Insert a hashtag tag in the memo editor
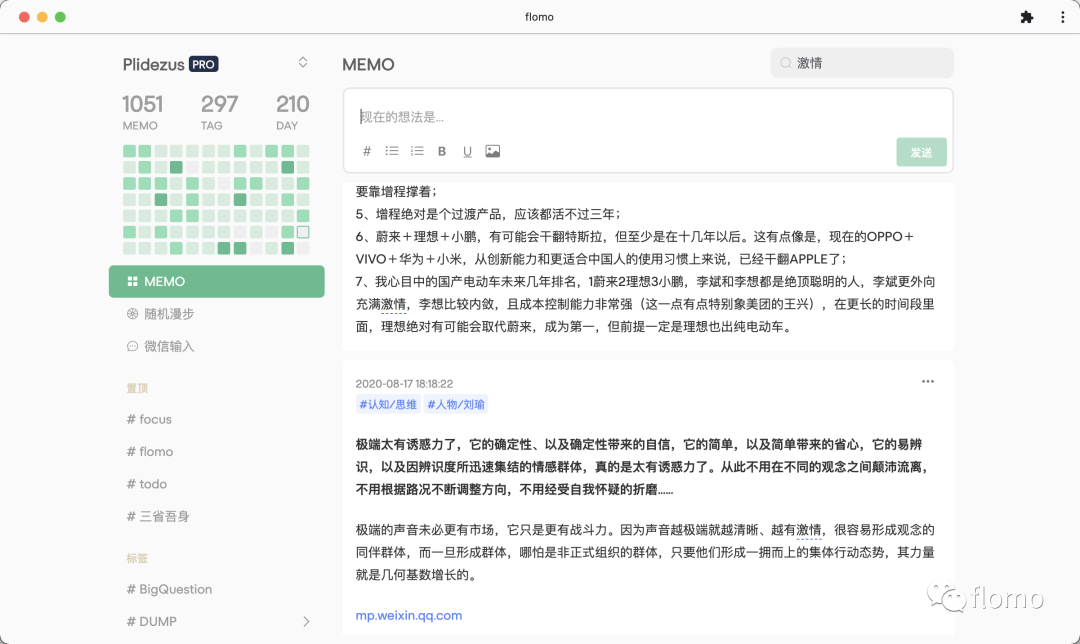This screenshot has width=1080, height=644. 367,152
